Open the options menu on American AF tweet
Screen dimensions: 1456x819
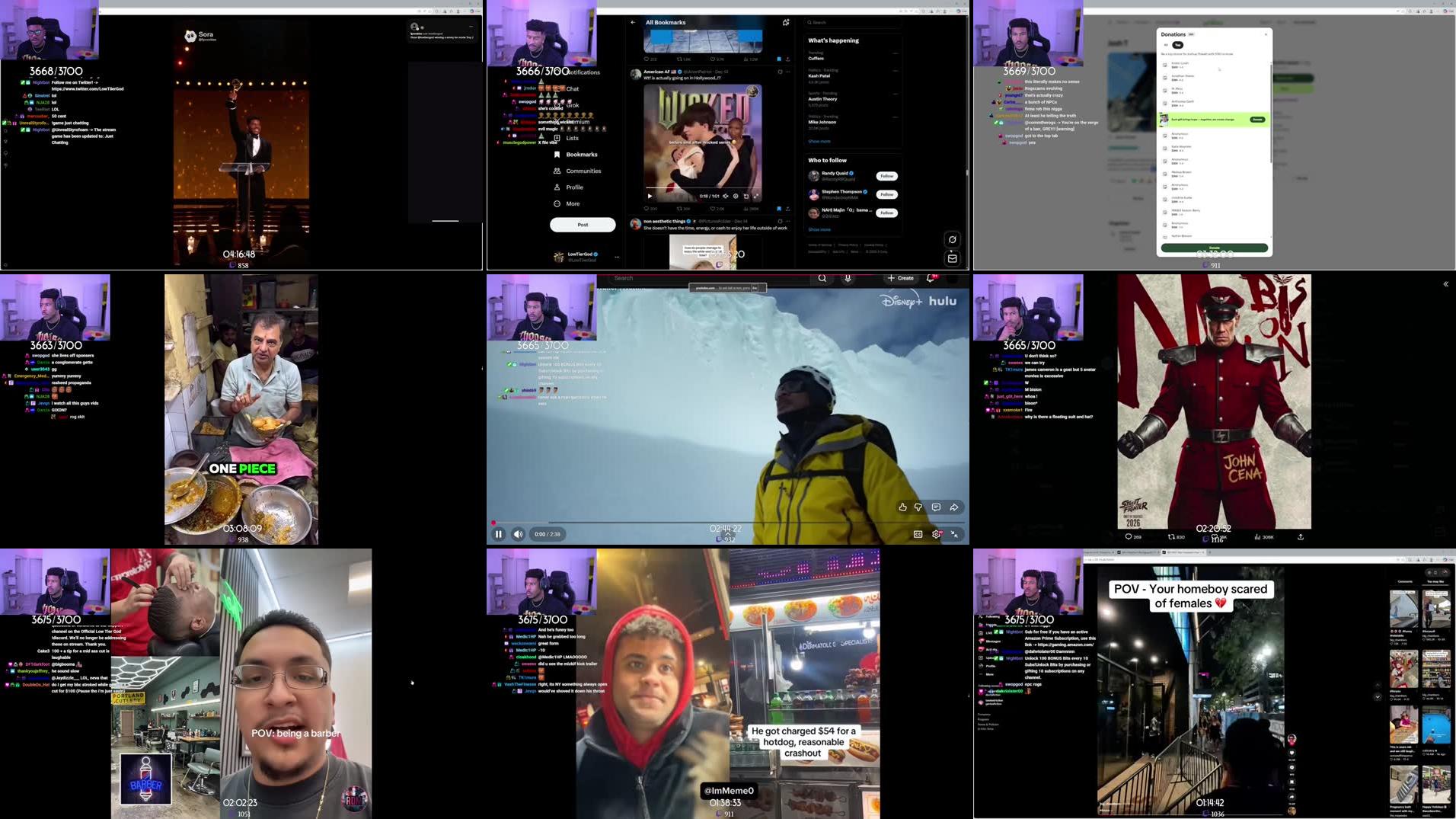(788, 72)
